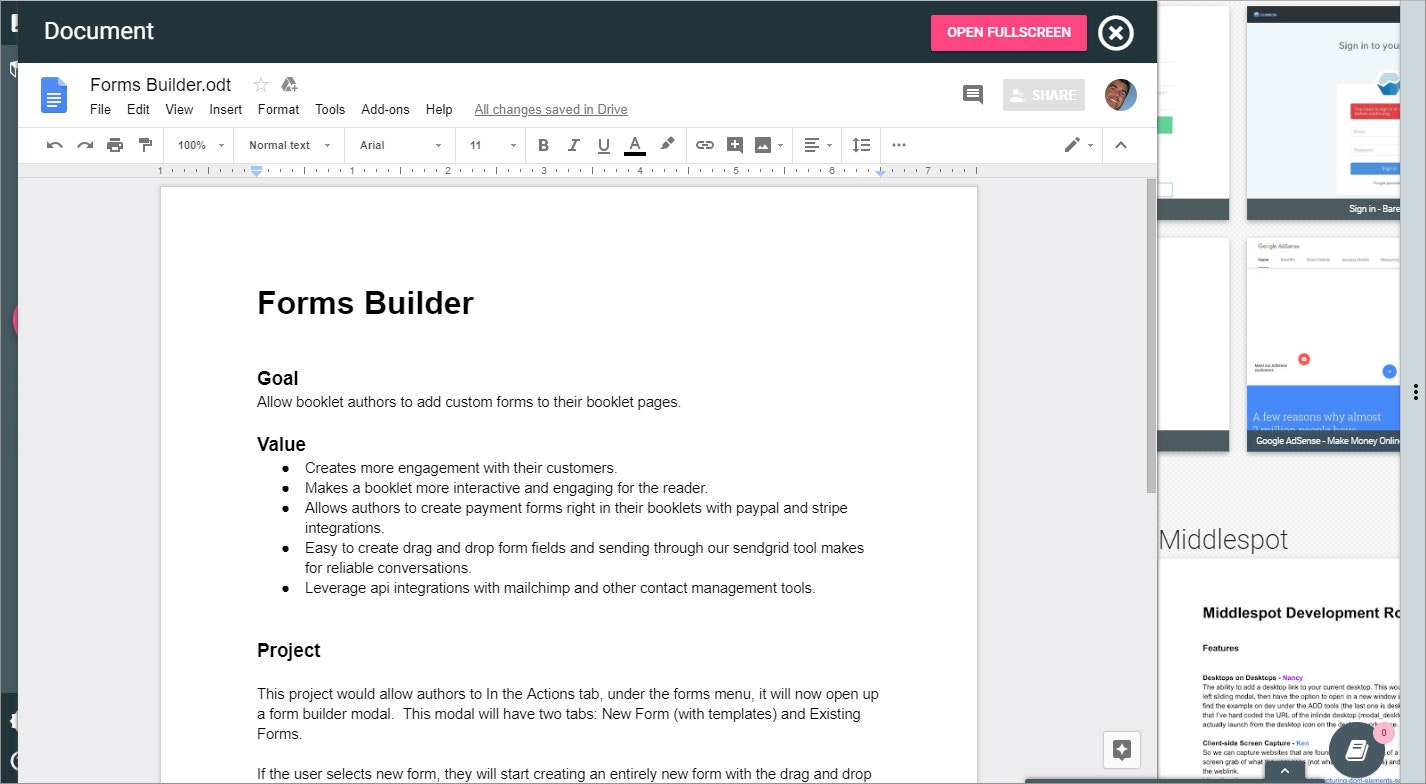Viewport: 1426px width, 784px height.
Task: Click the Goal heading in document
Action: point(278,379)
